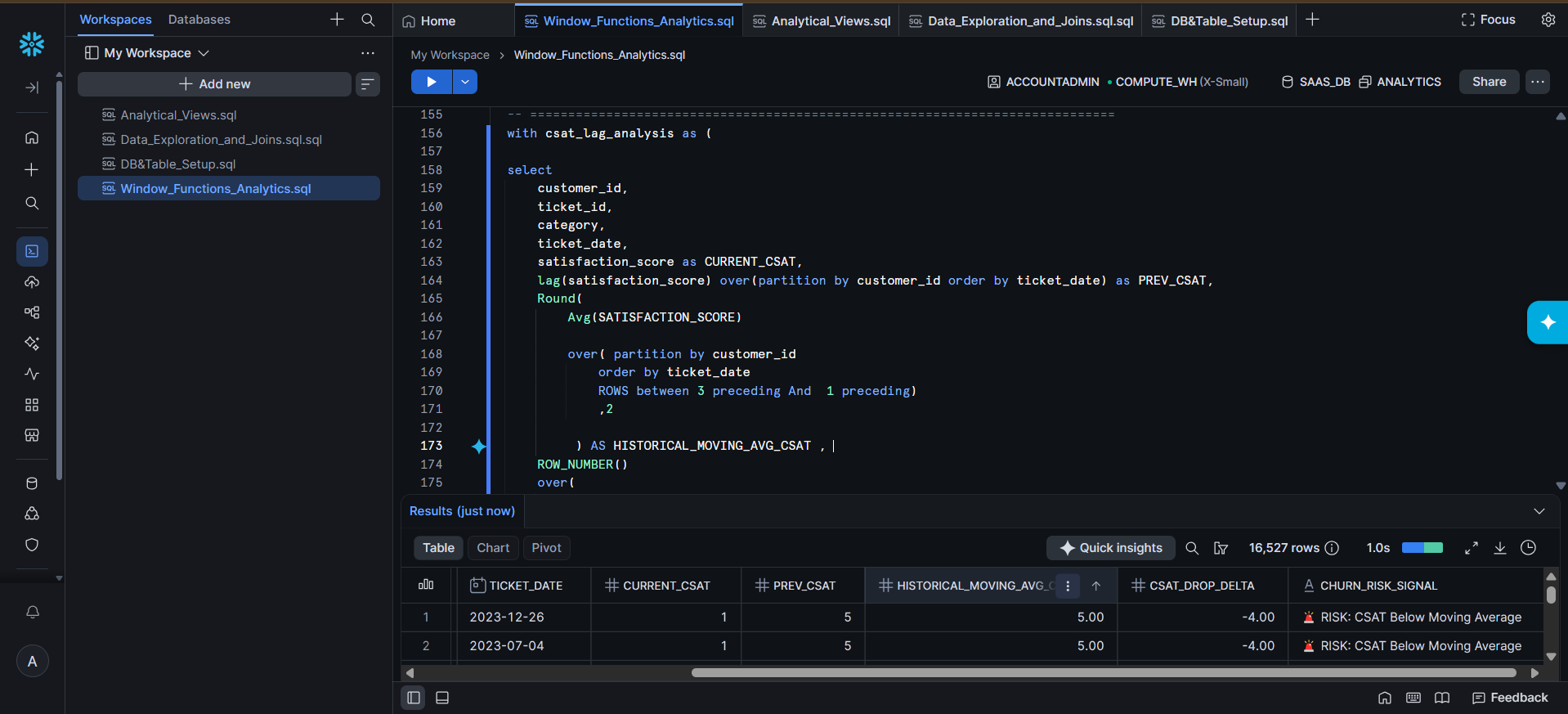Click the query duration progress bar
This screenshot has width=1568, height=714.
click(x=1422, y=548)
